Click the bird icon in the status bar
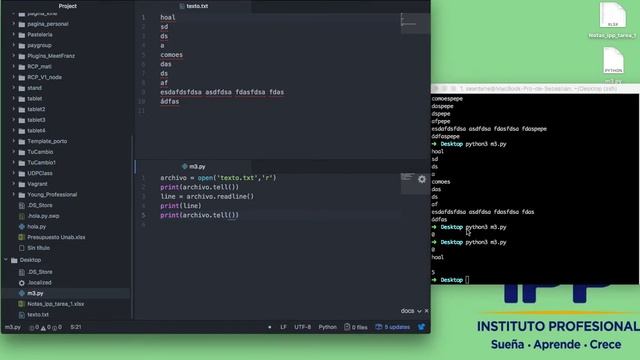 click(x=421, y=327)
